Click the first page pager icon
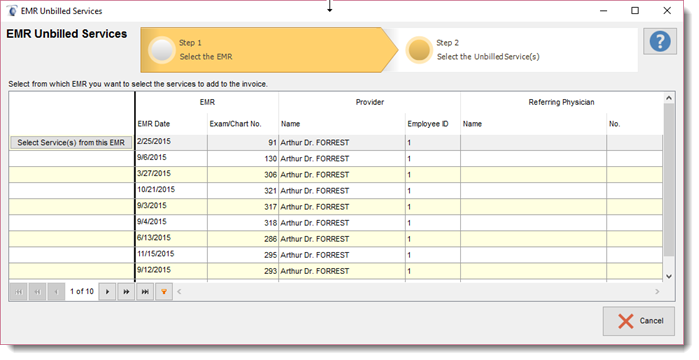The image size is (699, 360). tap(18, 292)
